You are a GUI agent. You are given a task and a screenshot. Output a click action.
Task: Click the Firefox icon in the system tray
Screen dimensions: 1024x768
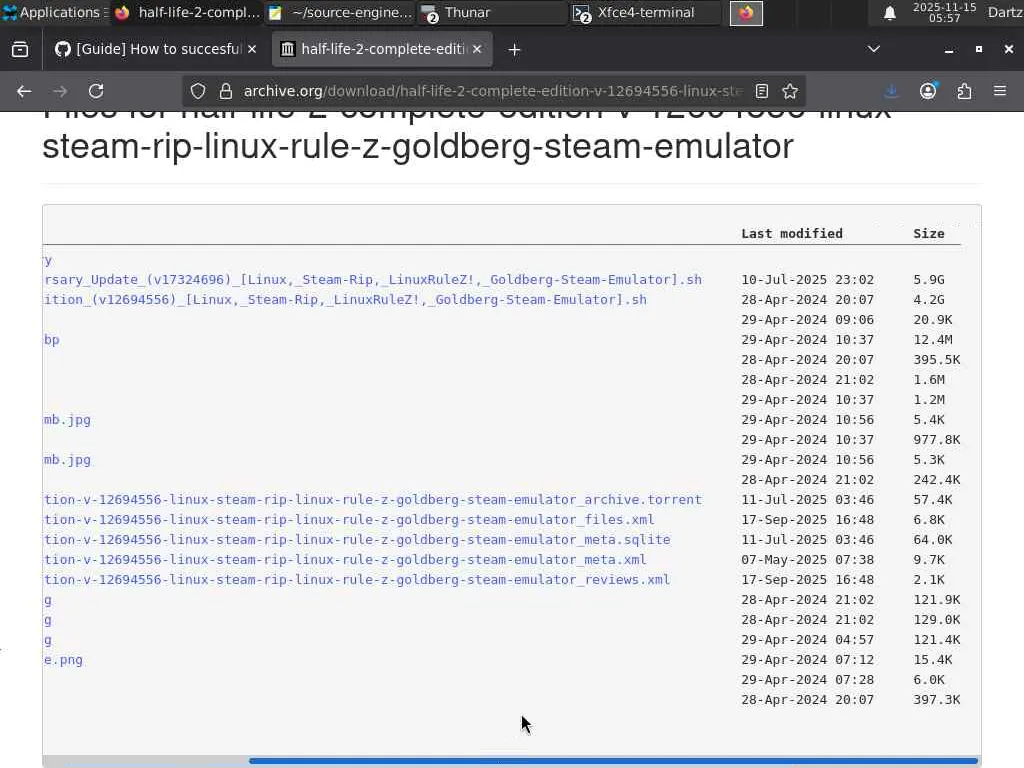(746, 13)
